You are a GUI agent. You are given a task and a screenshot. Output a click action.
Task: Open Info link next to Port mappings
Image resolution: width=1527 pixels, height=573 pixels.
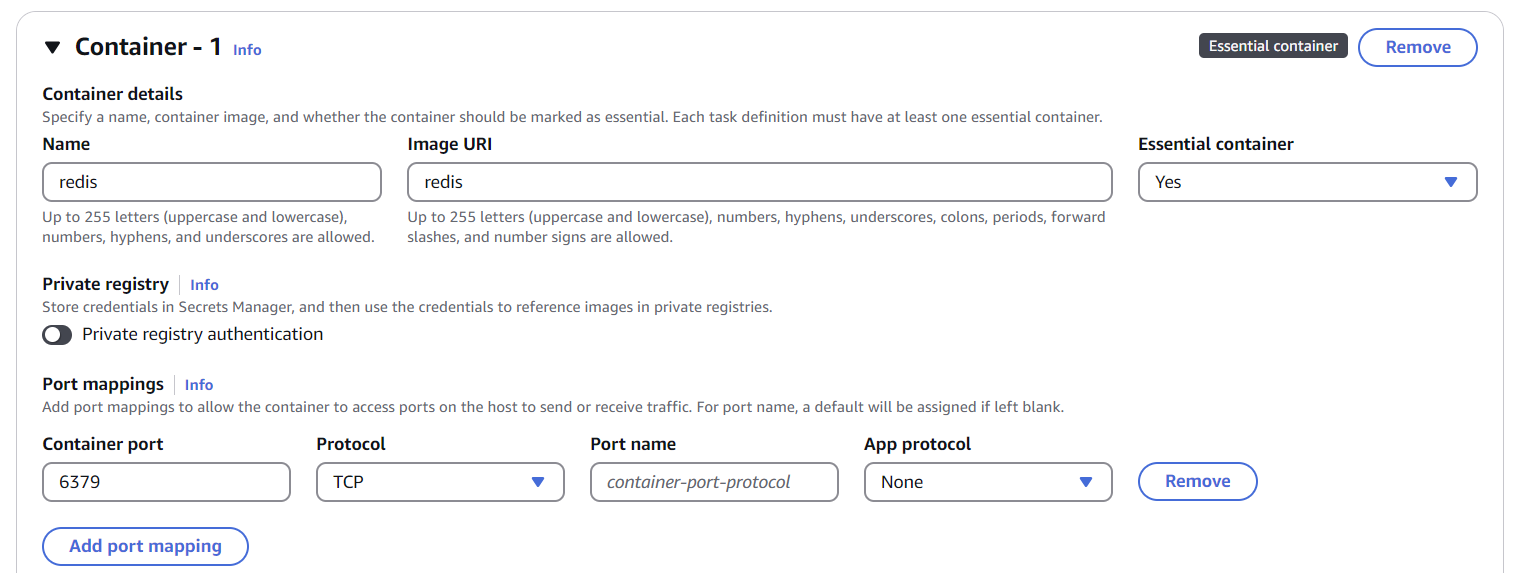(199, 385)
